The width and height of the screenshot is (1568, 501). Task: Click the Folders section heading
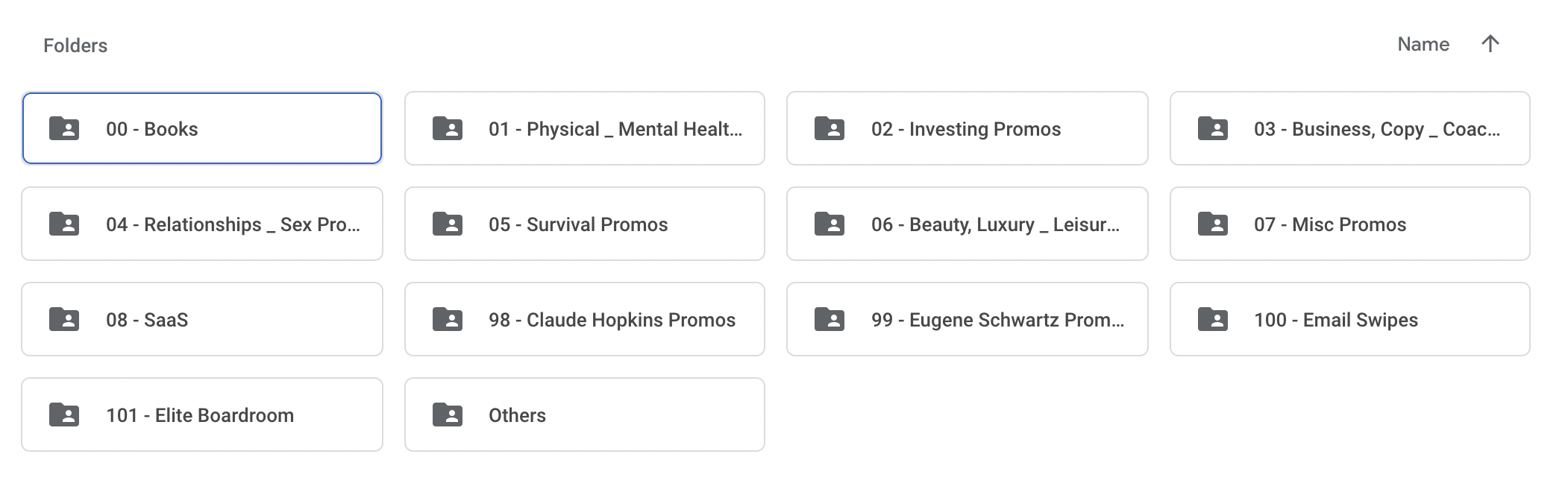pos(75,45)
